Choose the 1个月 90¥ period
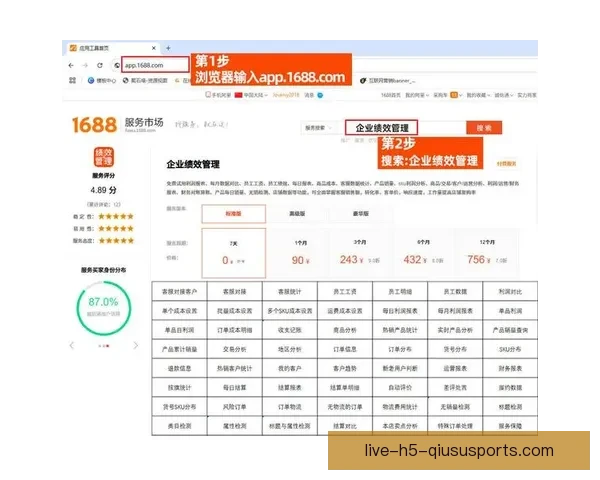This screenshot has height=480, width=600. 301,253
